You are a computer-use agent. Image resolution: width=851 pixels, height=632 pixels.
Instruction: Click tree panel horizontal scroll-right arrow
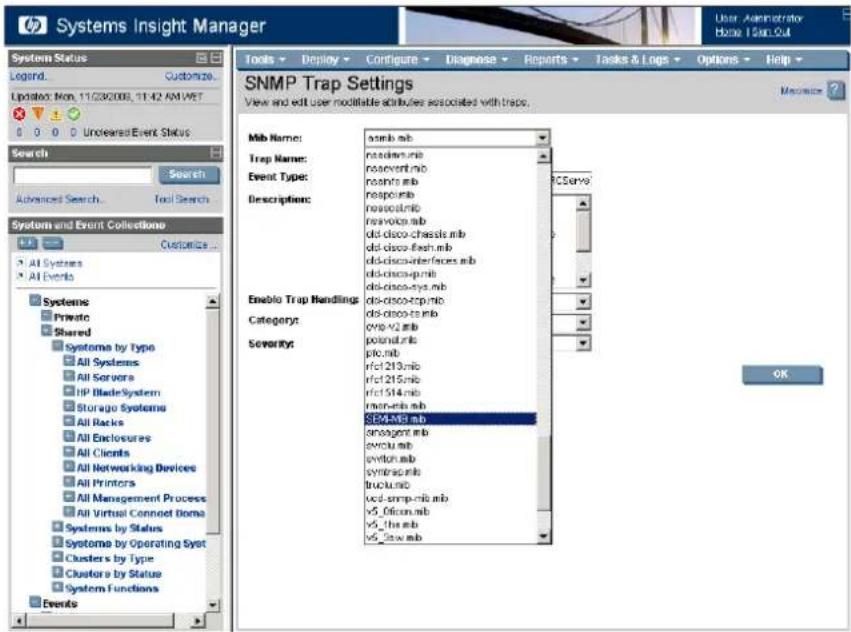[x=198, y=620]
